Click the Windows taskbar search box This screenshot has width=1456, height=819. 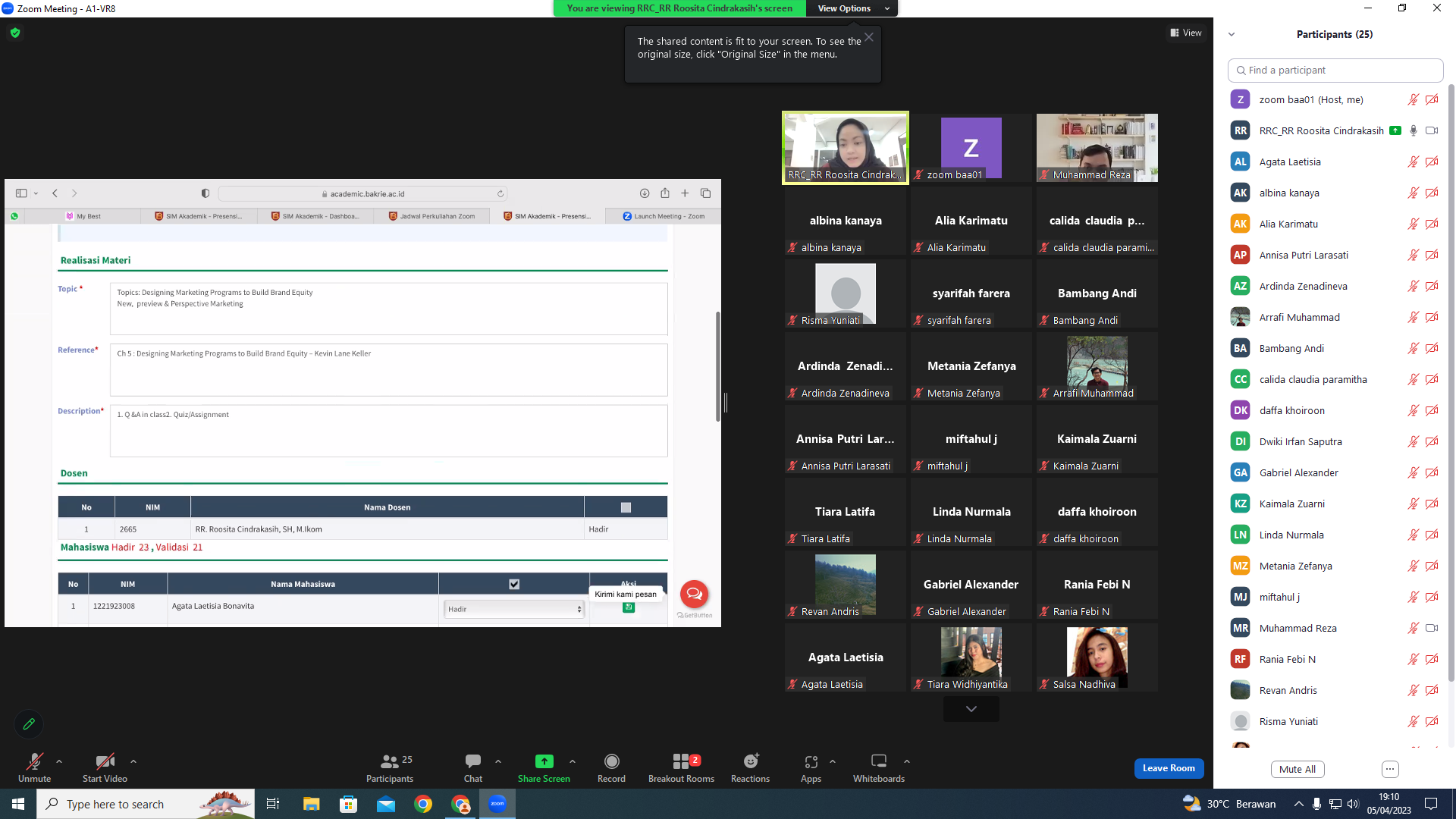coord(146,804)
